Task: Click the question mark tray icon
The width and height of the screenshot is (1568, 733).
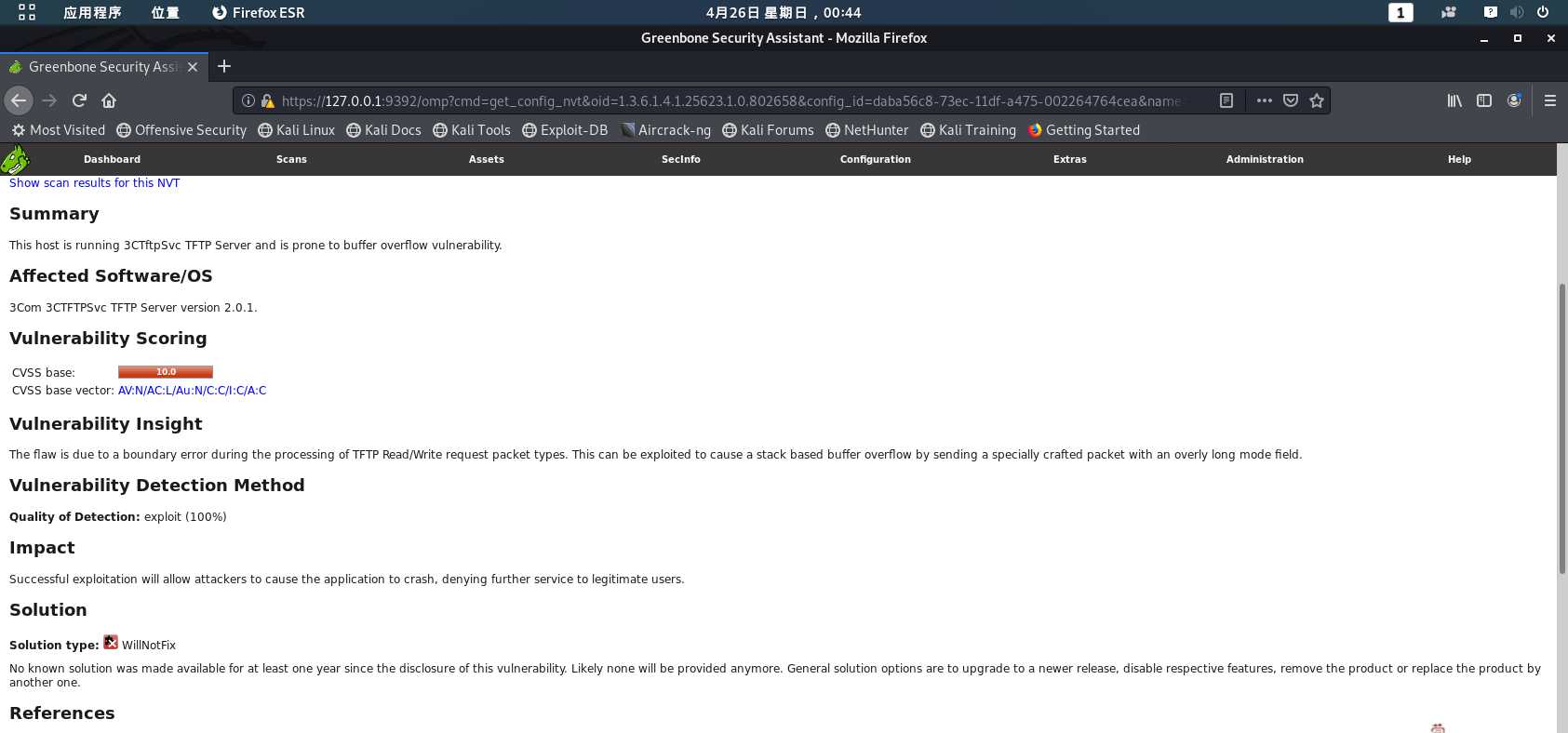Action: 1491,12
